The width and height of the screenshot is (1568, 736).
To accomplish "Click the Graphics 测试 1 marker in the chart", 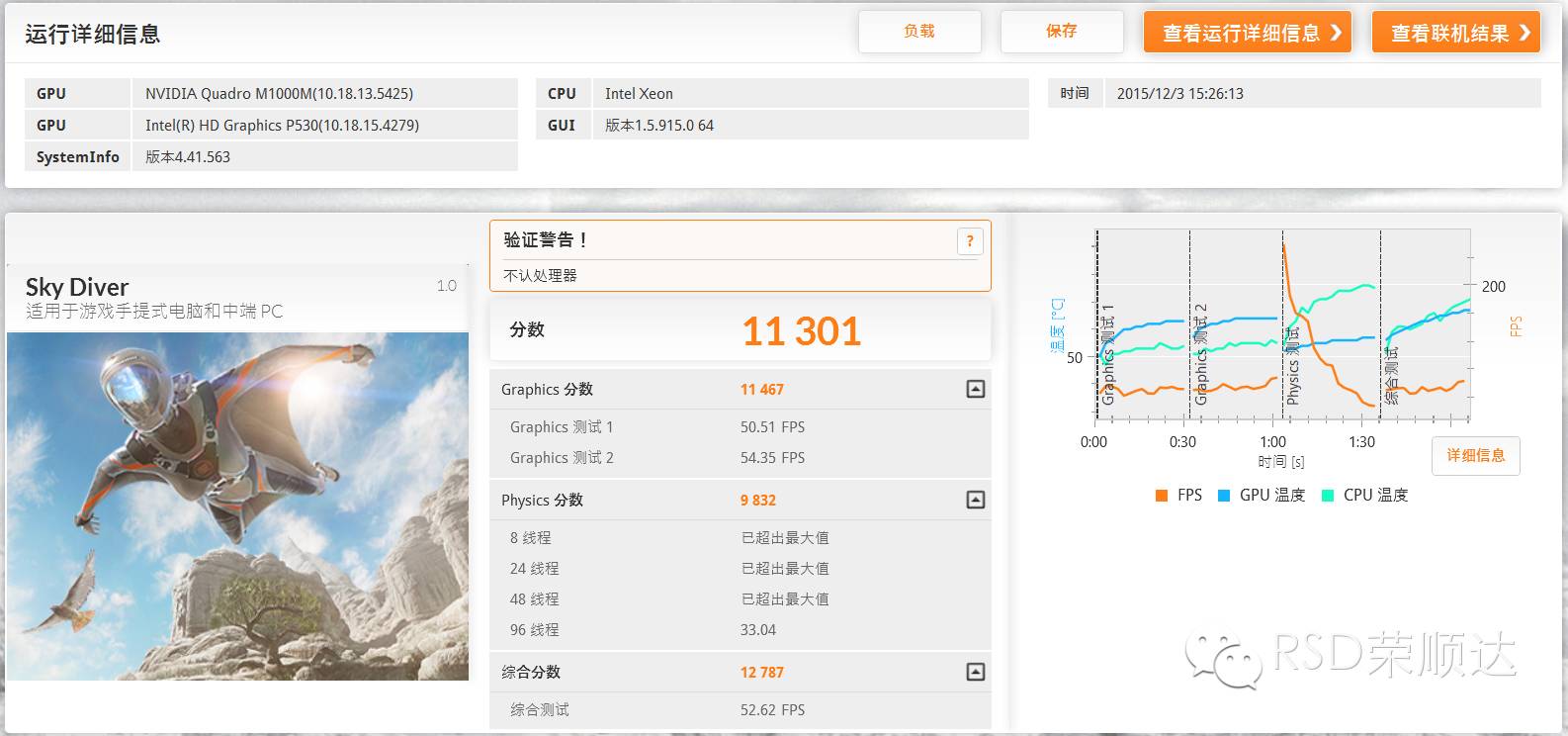I will pyautogui.click(x=1108, y=354).
